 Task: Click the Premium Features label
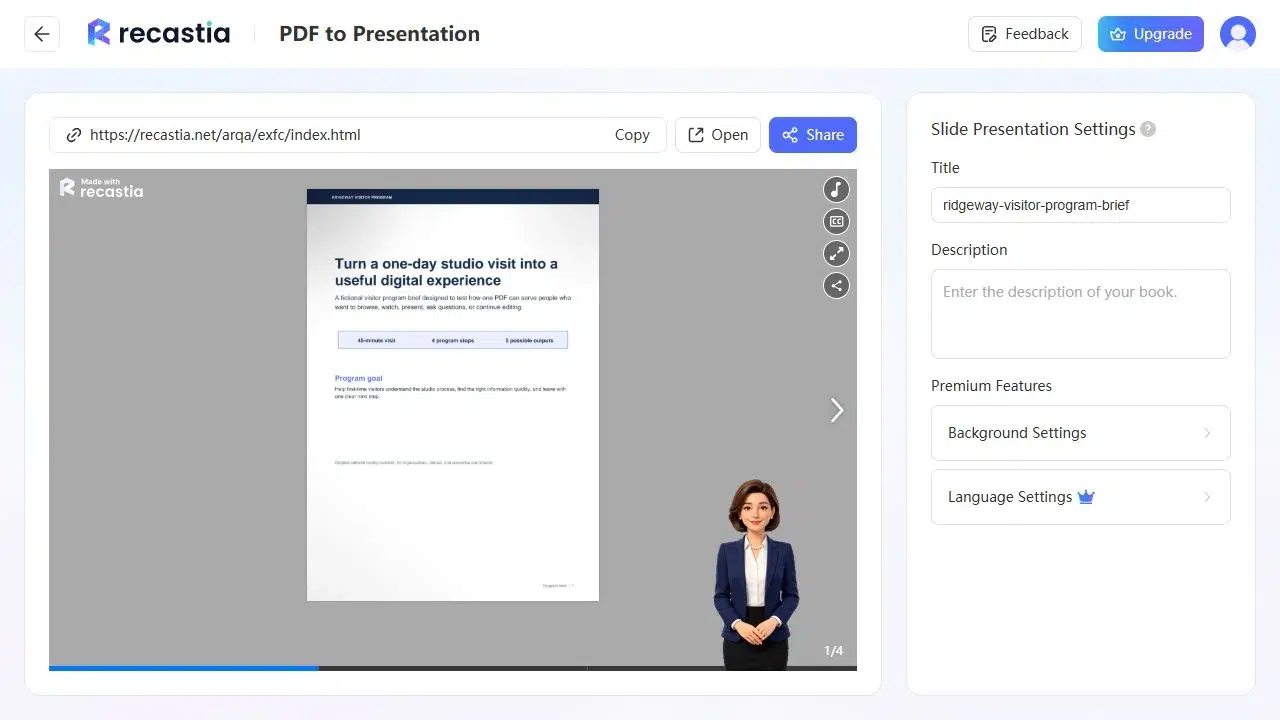[991, 386]
